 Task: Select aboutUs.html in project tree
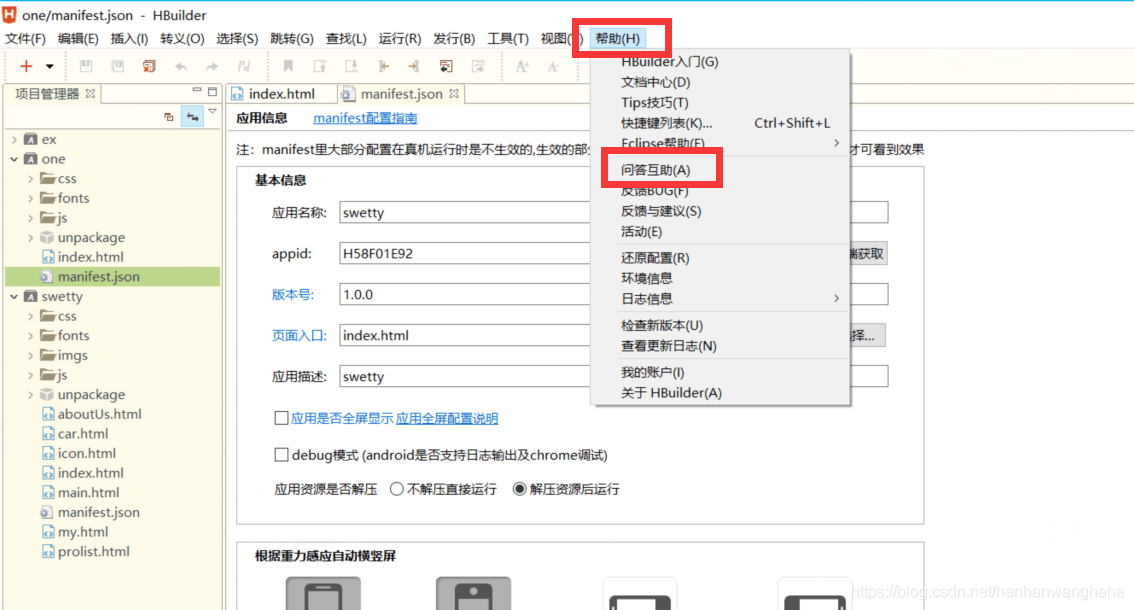click(99, 414)
